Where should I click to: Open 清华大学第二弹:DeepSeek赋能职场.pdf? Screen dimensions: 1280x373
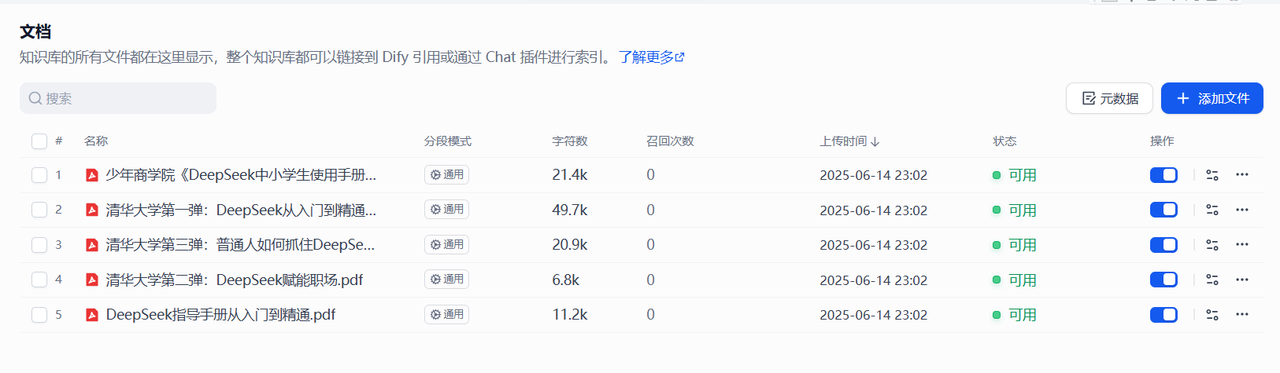click(x=234, y=280)
